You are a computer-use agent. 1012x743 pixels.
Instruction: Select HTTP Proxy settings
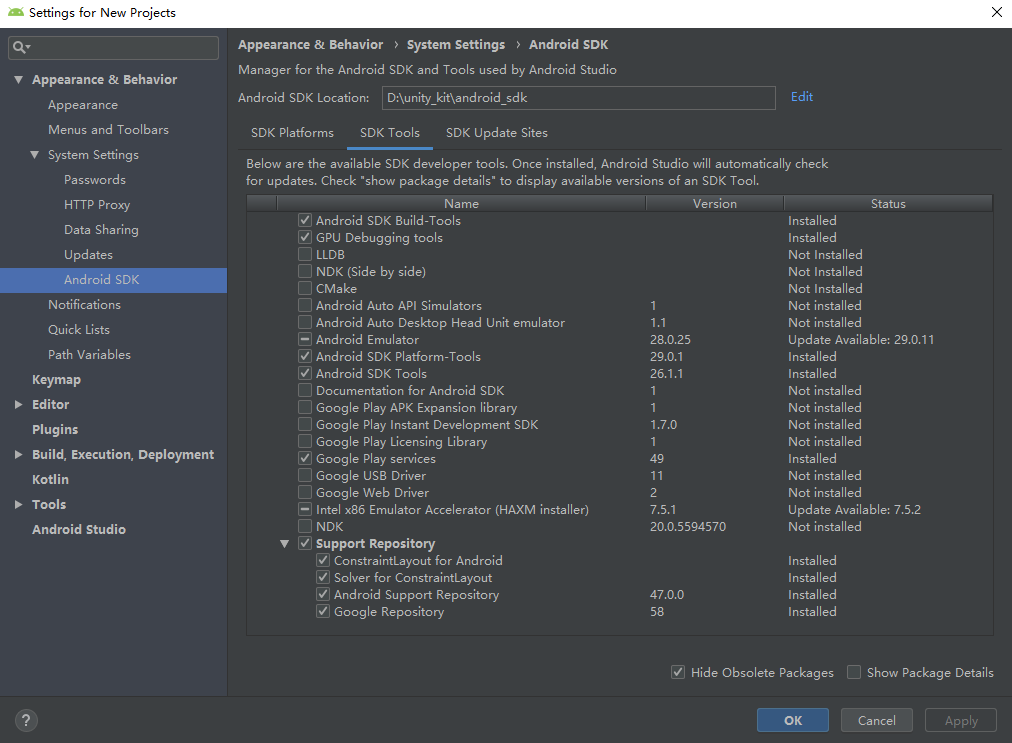click(97, 205)
